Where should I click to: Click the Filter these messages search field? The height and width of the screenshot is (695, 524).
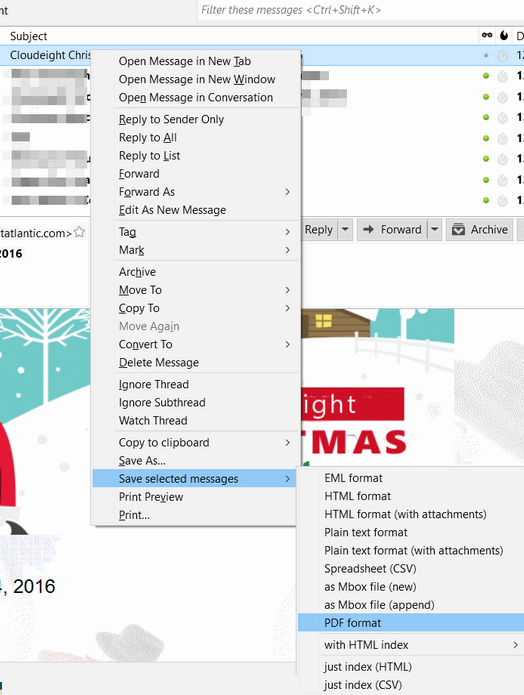click(361, 10)
